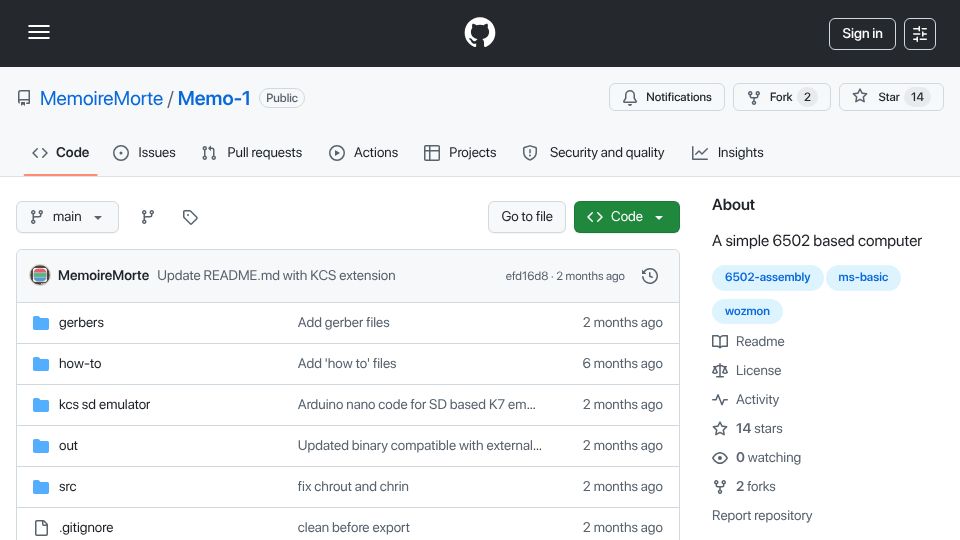
Task: Open 'clean before export' commit message
Action: [353, 528]
